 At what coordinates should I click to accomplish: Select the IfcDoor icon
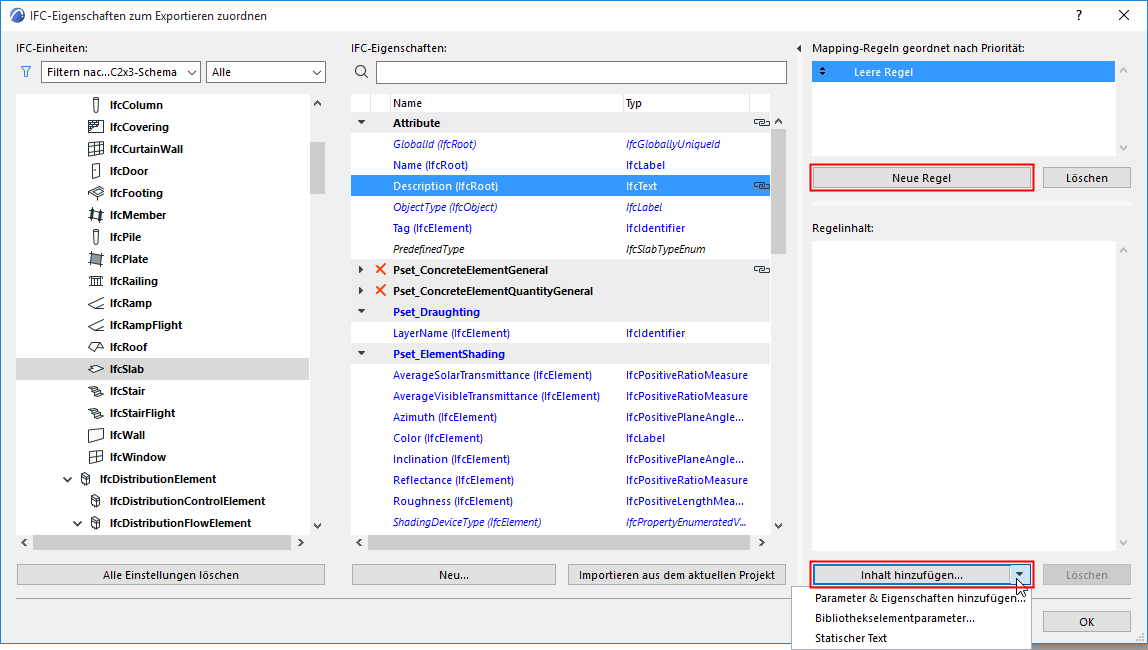[96, 171]
